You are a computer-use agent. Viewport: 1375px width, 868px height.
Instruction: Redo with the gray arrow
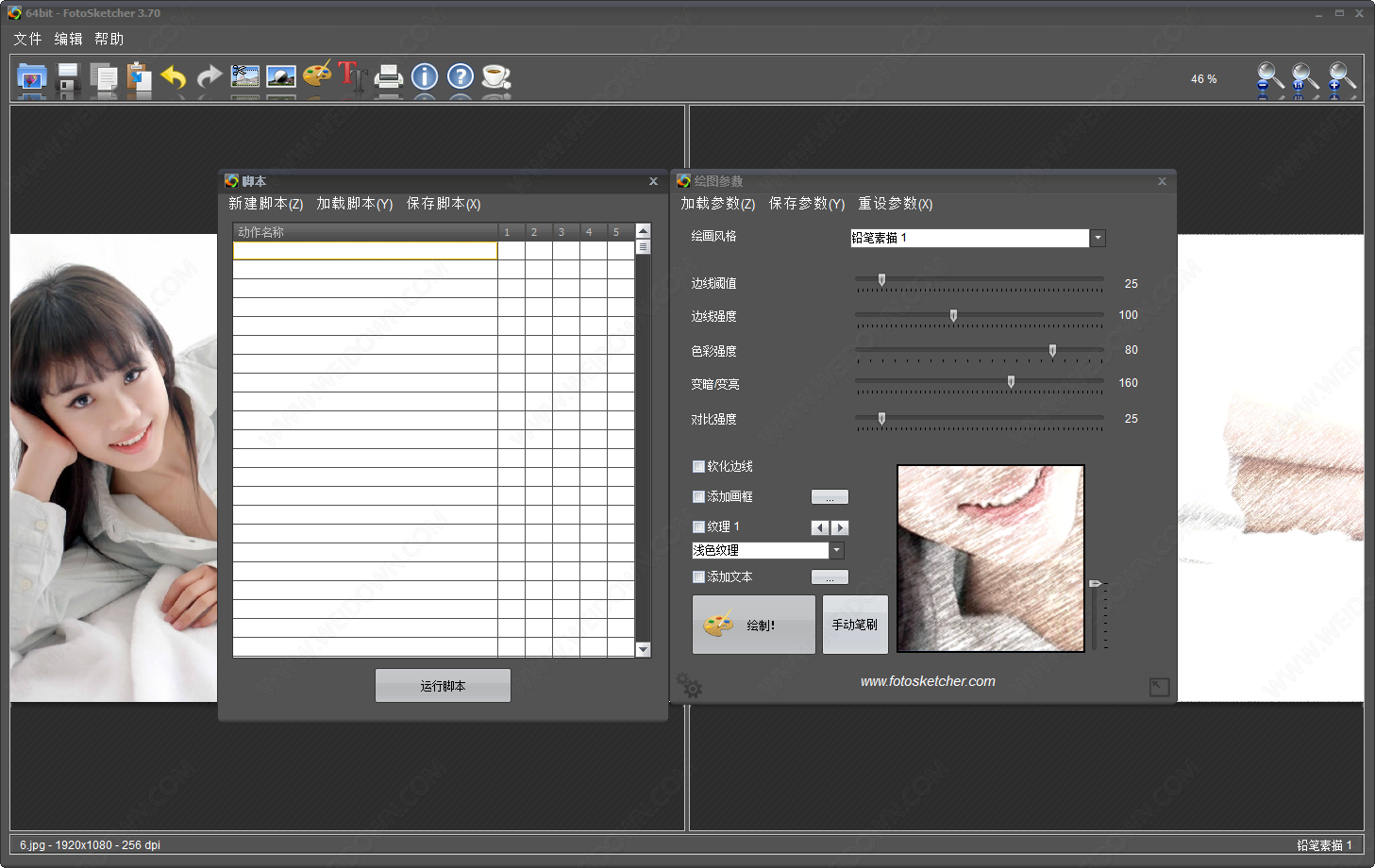point(210,77)
